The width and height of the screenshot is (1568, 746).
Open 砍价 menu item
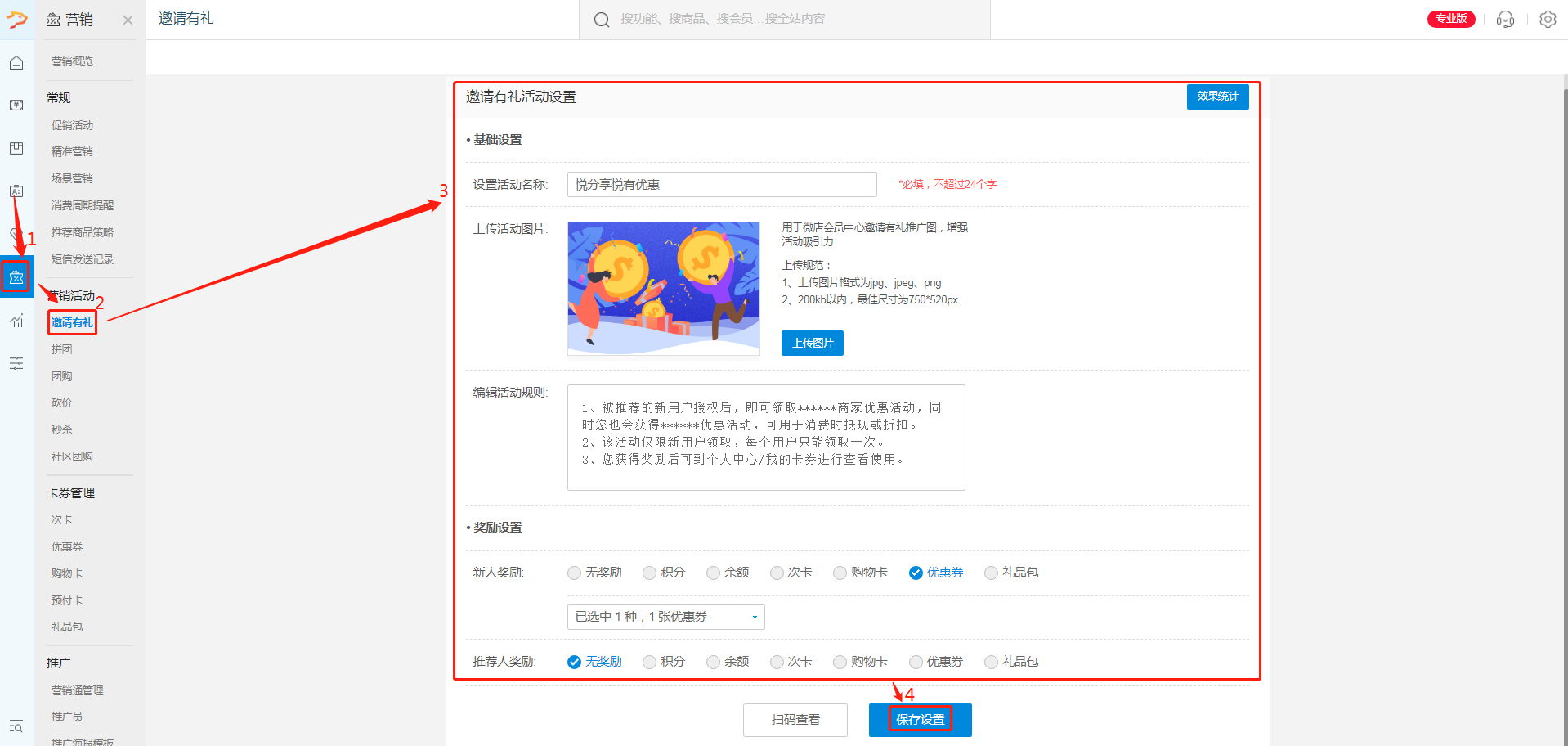tap(61, 402)
